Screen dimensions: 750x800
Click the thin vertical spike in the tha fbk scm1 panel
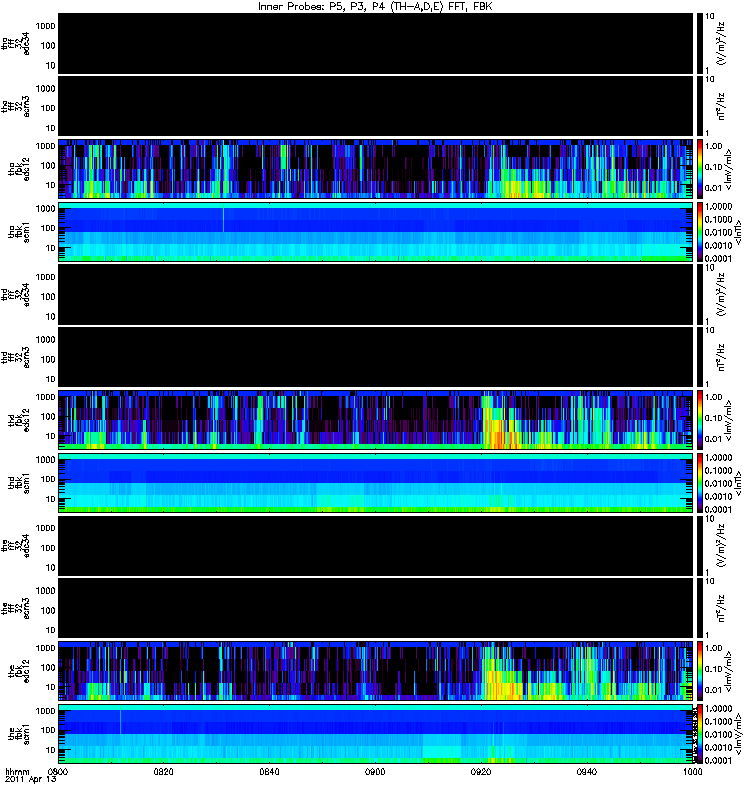click(x=223, y=219)
